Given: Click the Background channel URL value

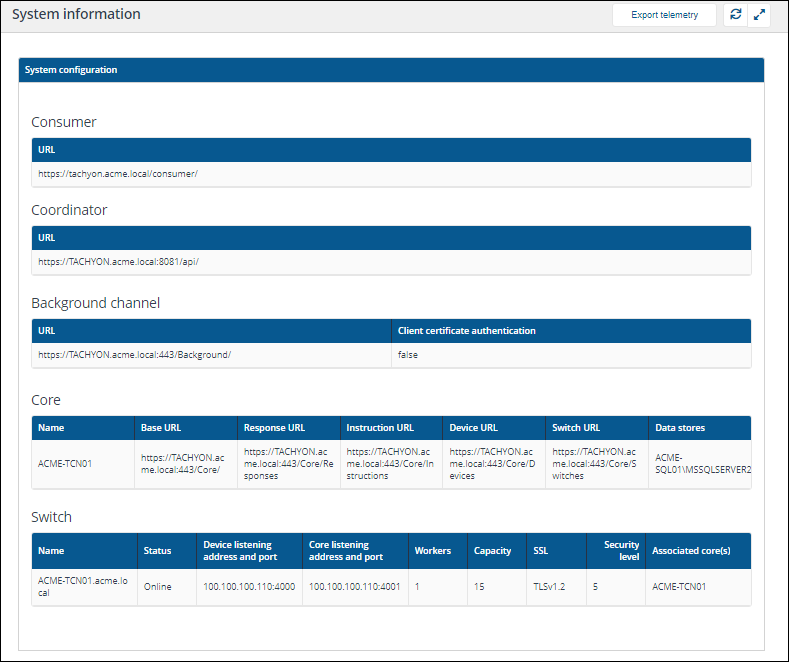Looking at the screenshot, I should coord(135,354).
